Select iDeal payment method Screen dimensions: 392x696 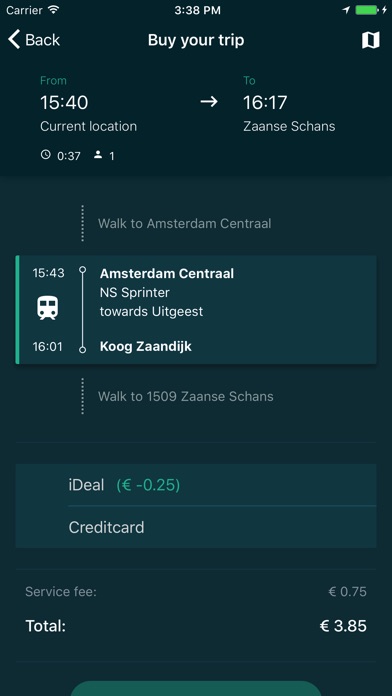pyautogui.click(x=196, y=485)
